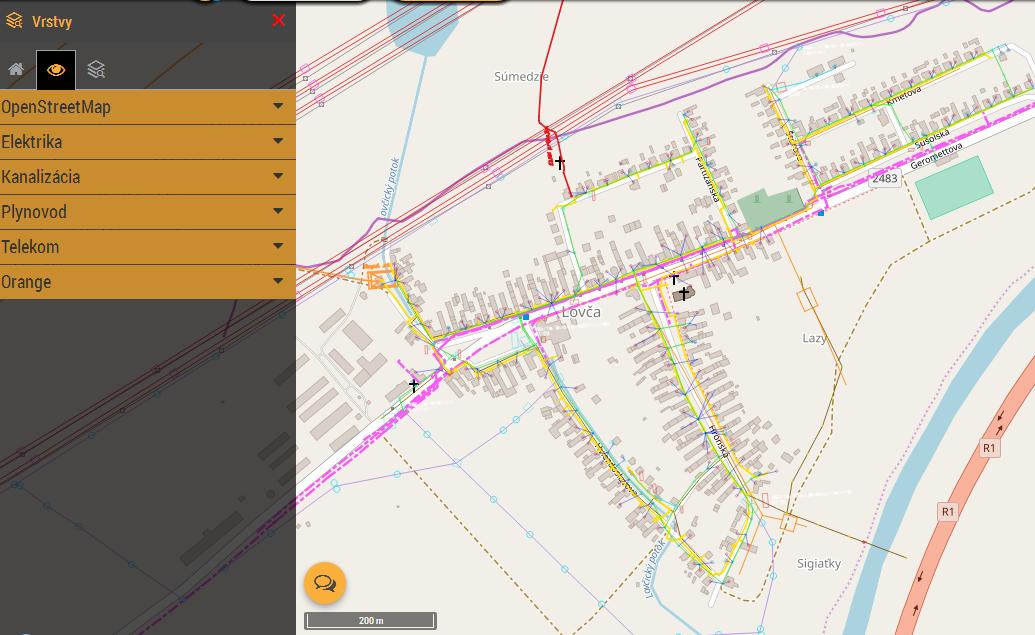Click the black cross marker below Súmedzie

click(x=560, y=163)
